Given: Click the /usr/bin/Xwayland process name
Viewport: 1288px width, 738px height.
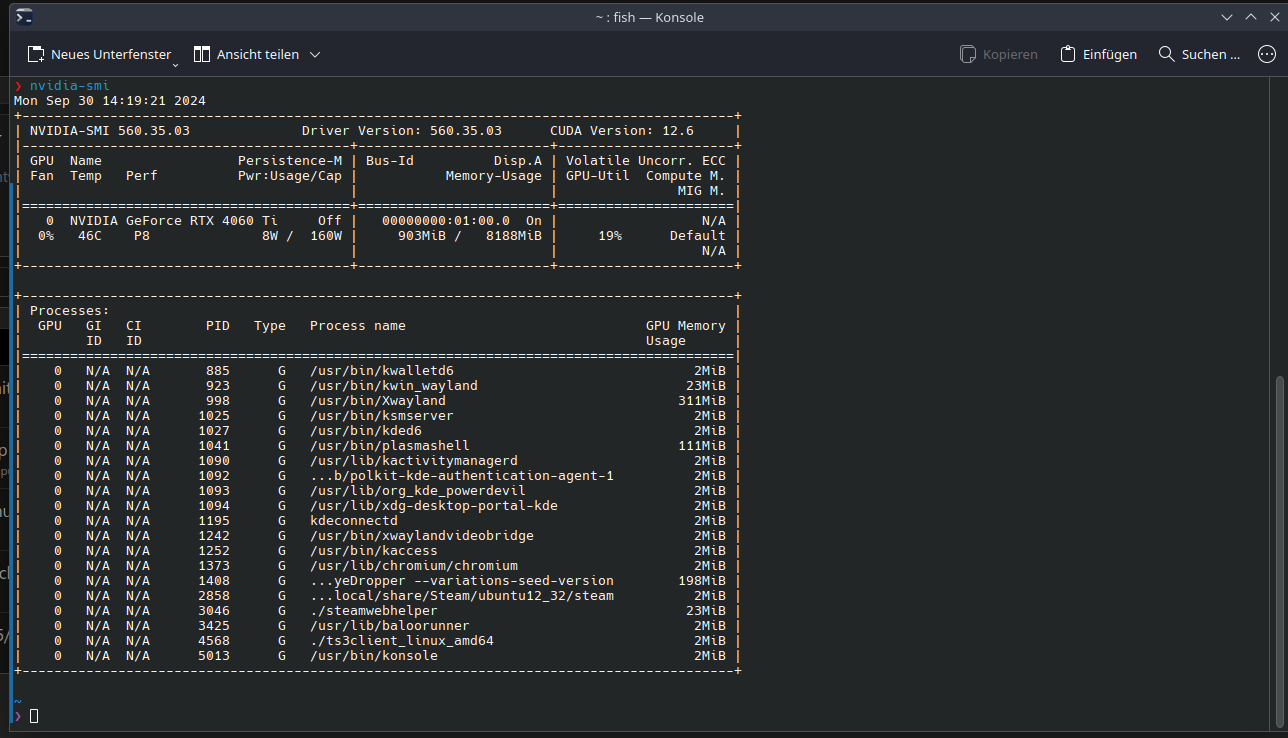Looking at the screenshot, I should pyautogui.click(x=378, y=401).
